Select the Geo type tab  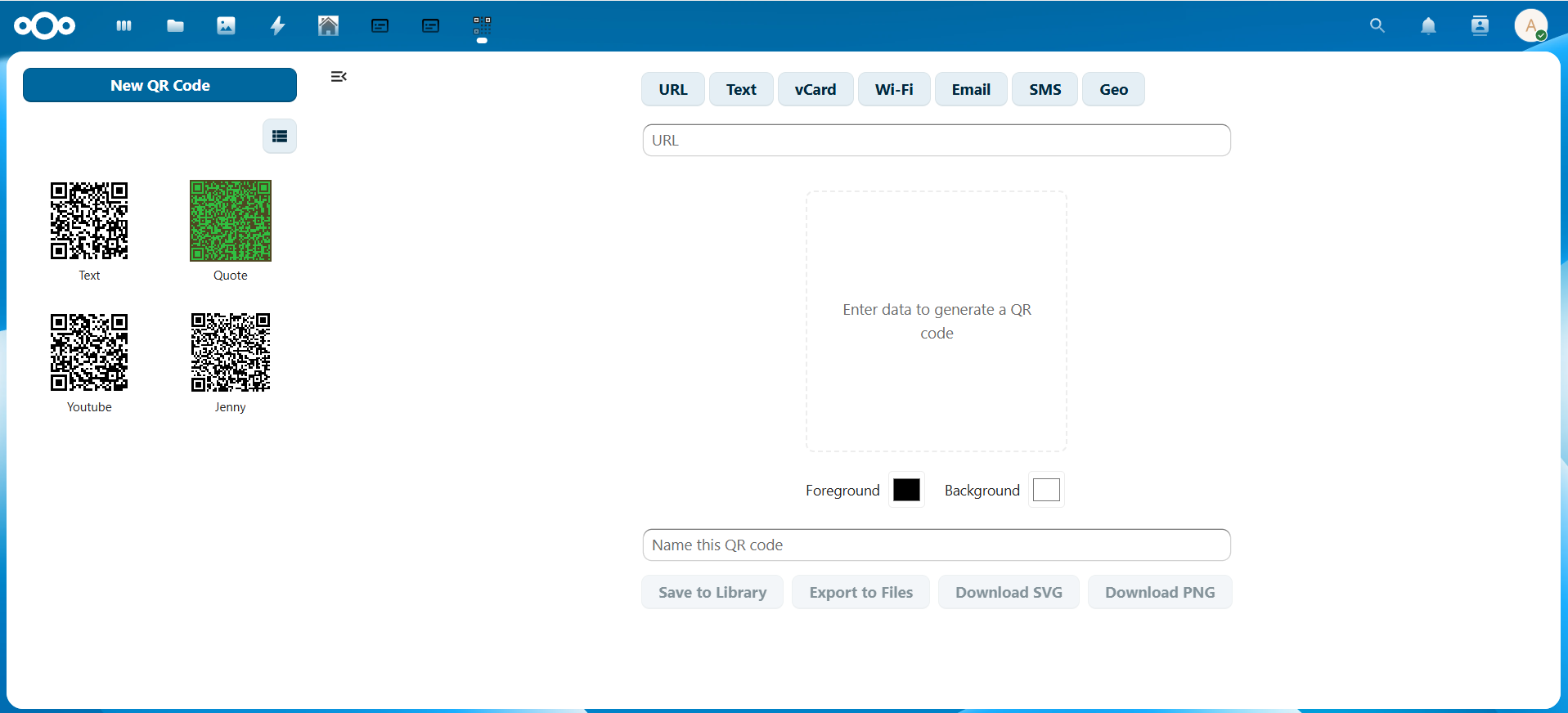pyautogui.click(x=1113, y=89)
